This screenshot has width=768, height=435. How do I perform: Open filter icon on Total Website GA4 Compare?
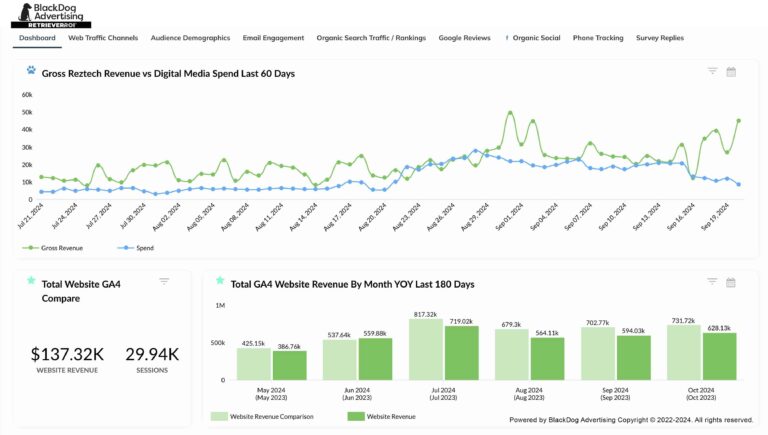pos(164,282)
